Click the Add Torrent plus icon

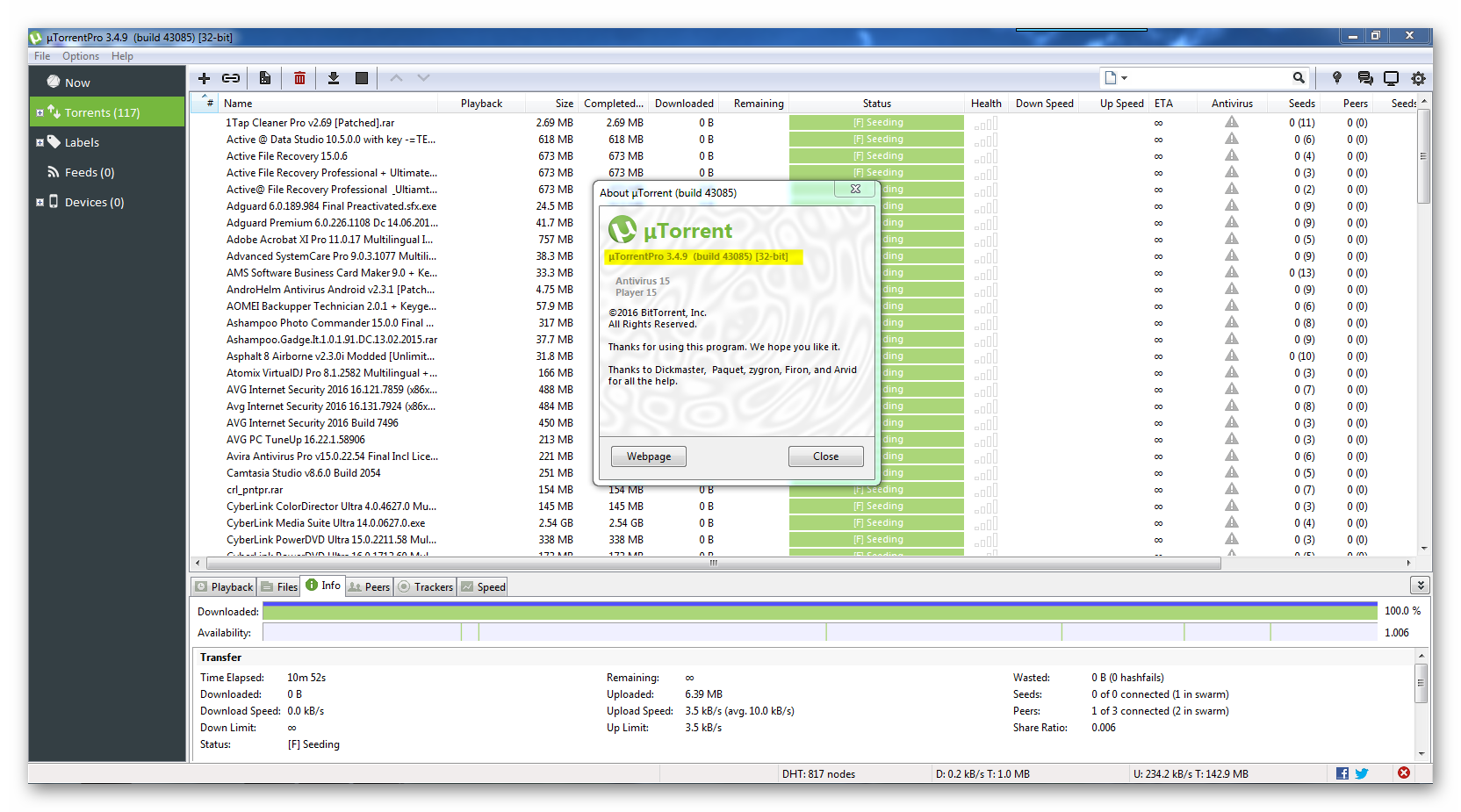tap(204, 78)
